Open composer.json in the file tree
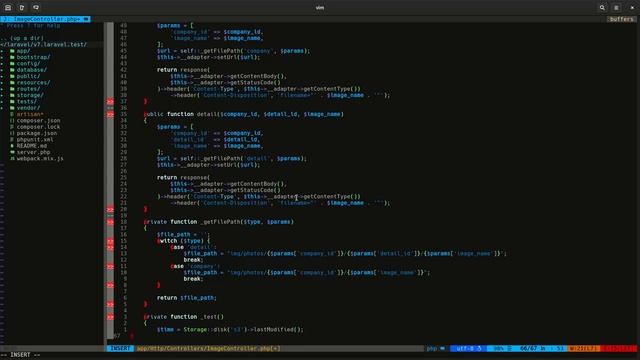 pos(38,120)
